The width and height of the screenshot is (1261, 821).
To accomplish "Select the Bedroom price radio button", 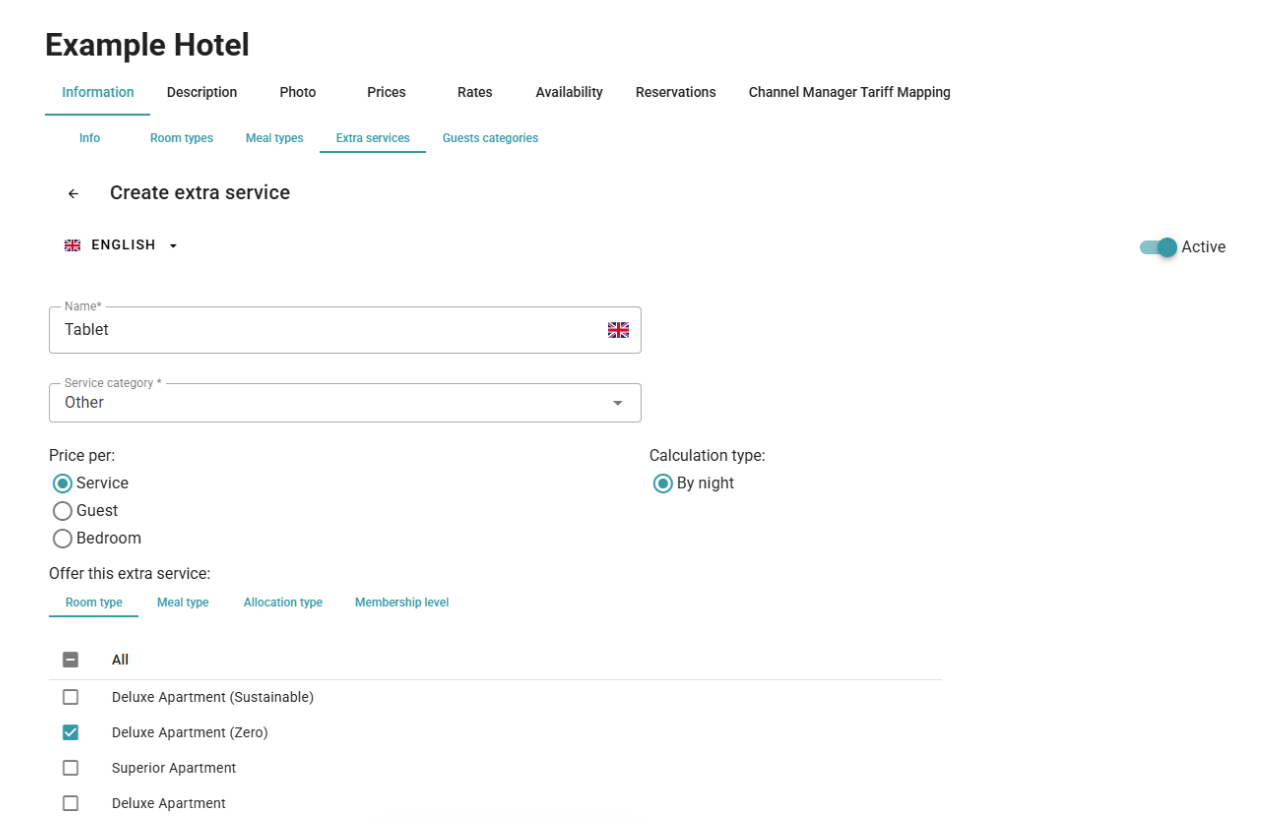I will [63, 538].
